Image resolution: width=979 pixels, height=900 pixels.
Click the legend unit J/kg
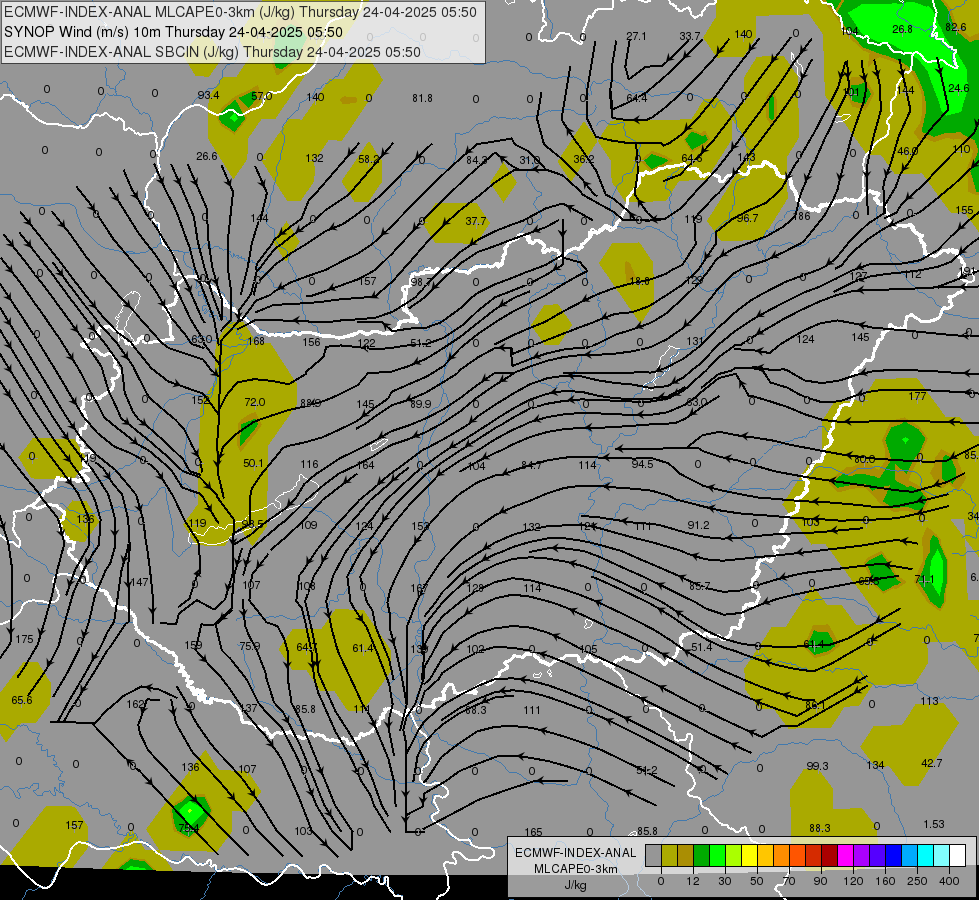(x=576, y=885)
